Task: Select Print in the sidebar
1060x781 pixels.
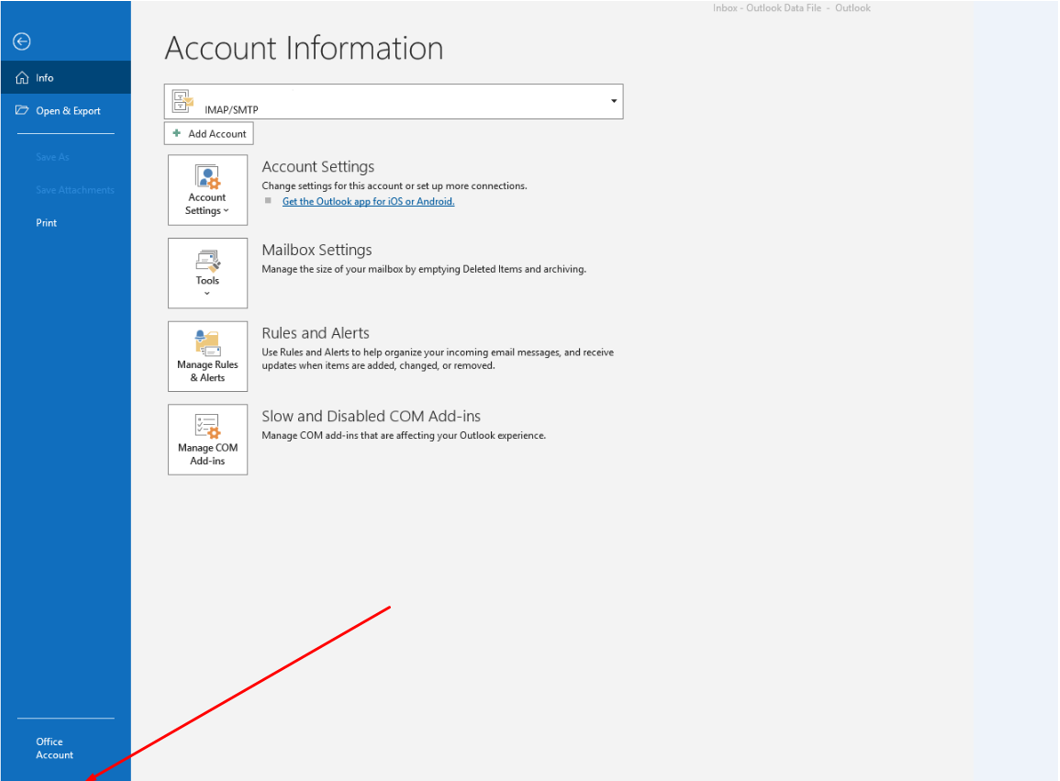Action: 46,222
